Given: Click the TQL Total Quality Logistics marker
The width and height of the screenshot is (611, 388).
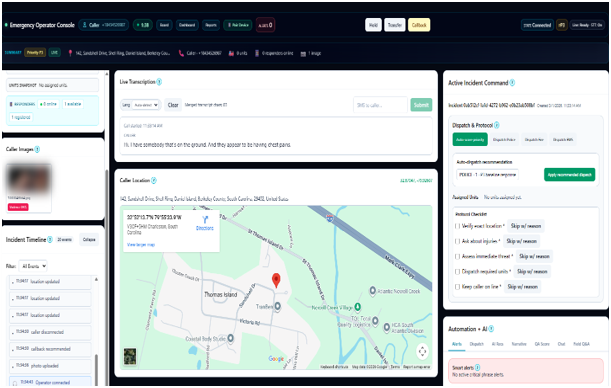Looking at the screenshot, I should tap(375, 321).
